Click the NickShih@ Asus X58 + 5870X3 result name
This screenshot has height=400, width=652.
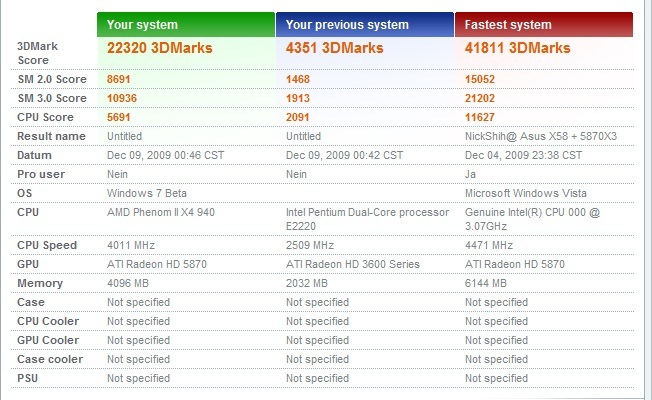tap(541, 136)
